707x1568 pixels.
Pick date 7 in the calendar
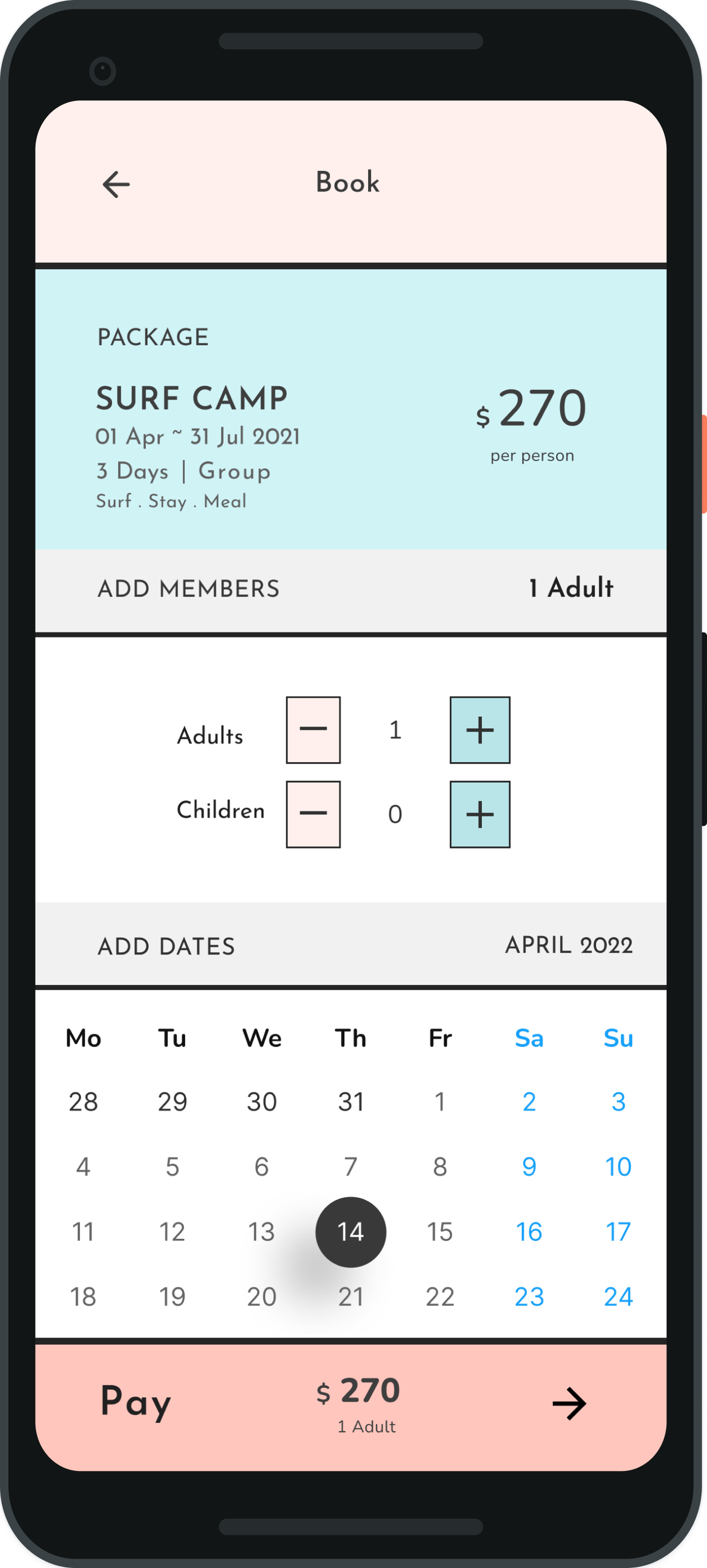[x=350, y=1166]
